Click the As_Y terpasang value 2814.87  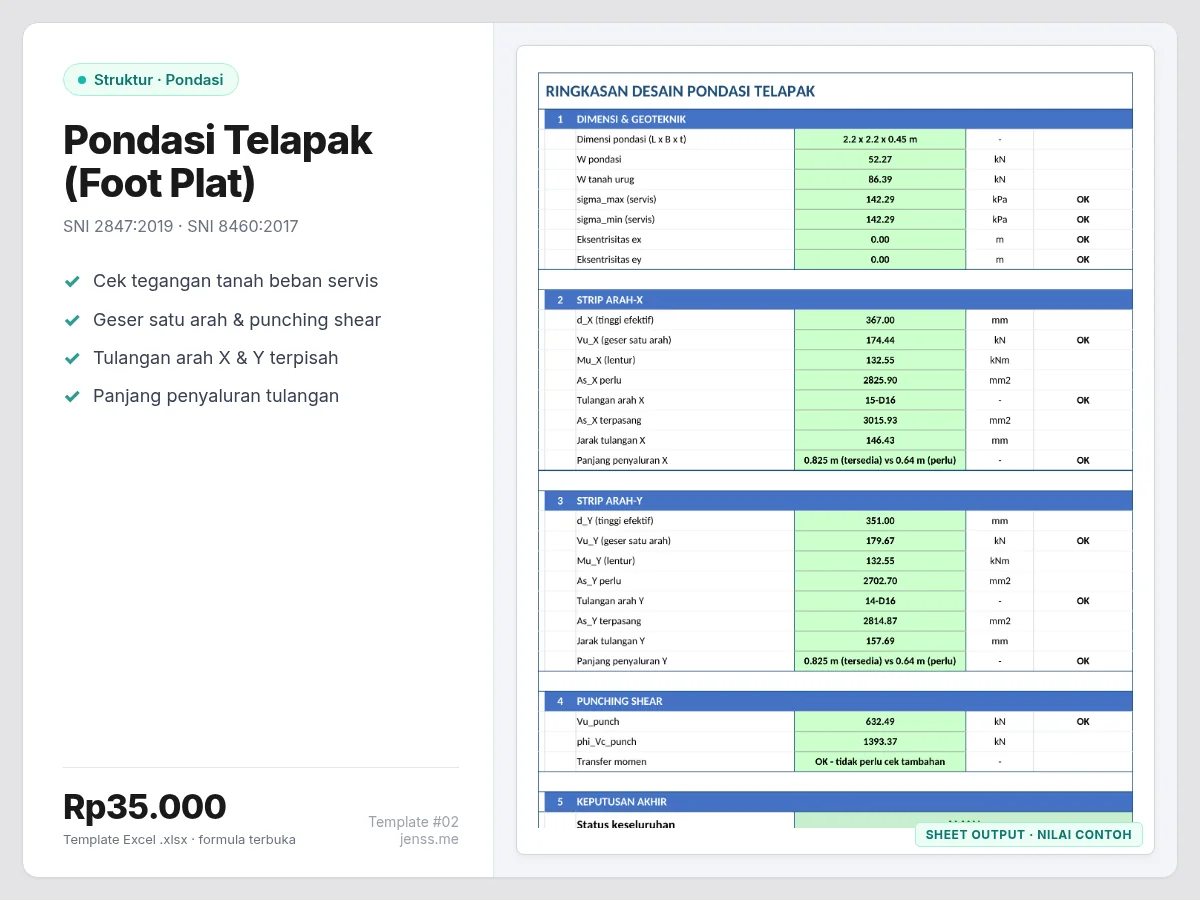point(880,621)
